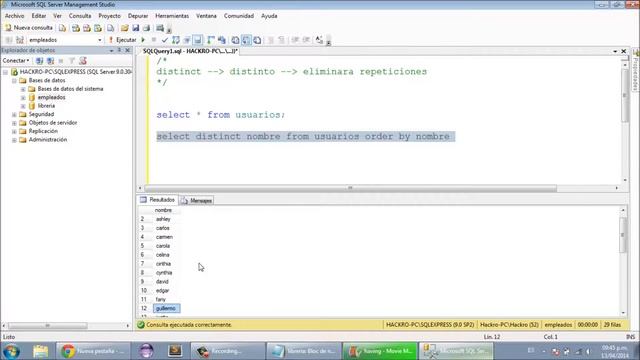Click the Object Explorer connect icon
Screen dimensions: 640x360
[x=39, y=61]
